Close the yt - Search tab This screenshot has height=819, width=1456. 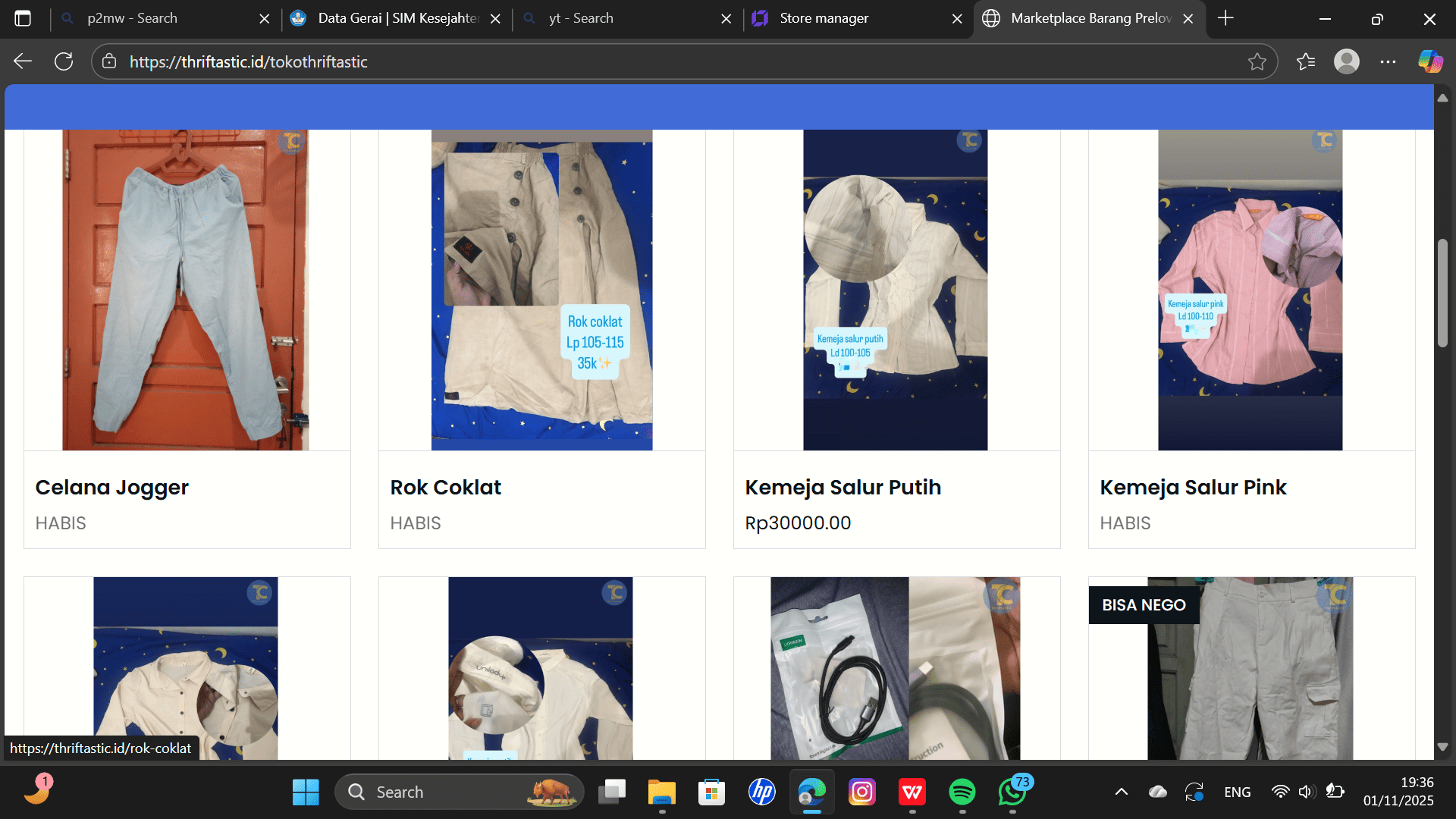click(726, 18)
